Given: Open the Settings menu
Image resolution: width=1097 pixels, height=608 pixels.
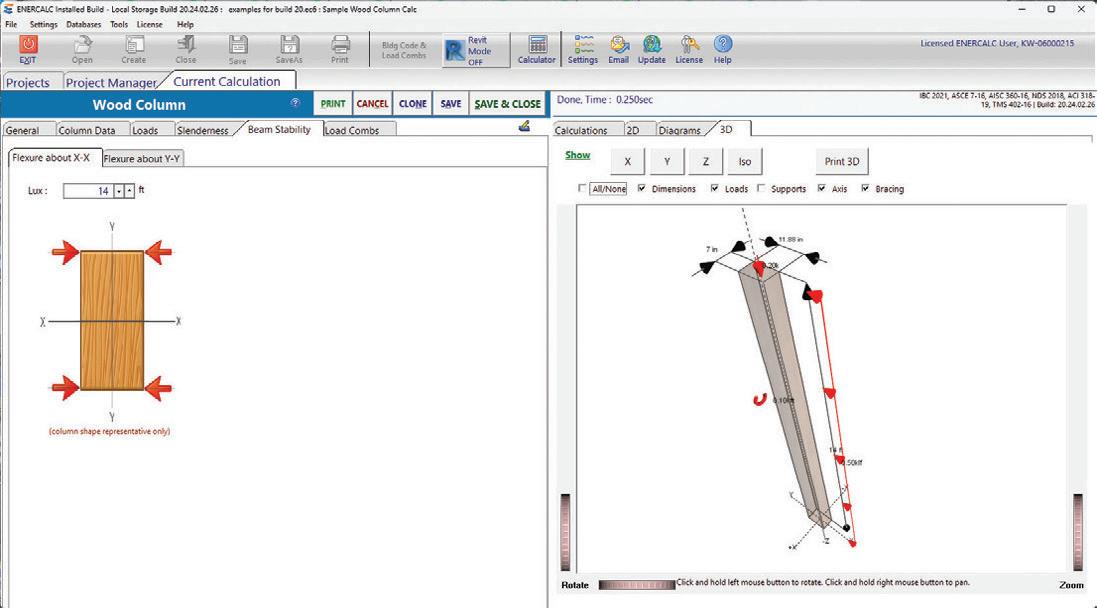Looking at the screenshot, I should [x=43, y=24].
